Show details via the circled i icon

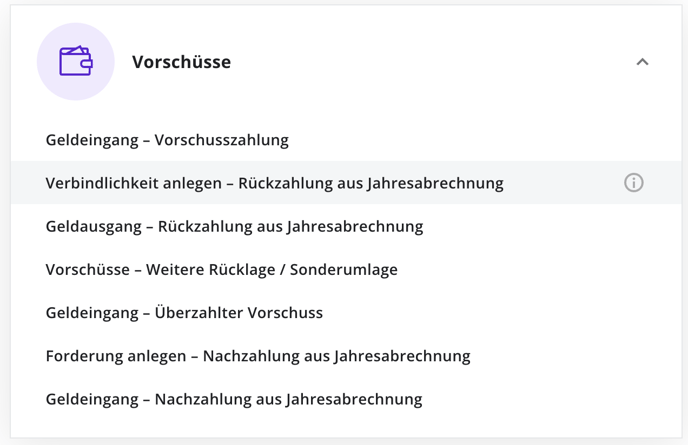tap(634, 183)
